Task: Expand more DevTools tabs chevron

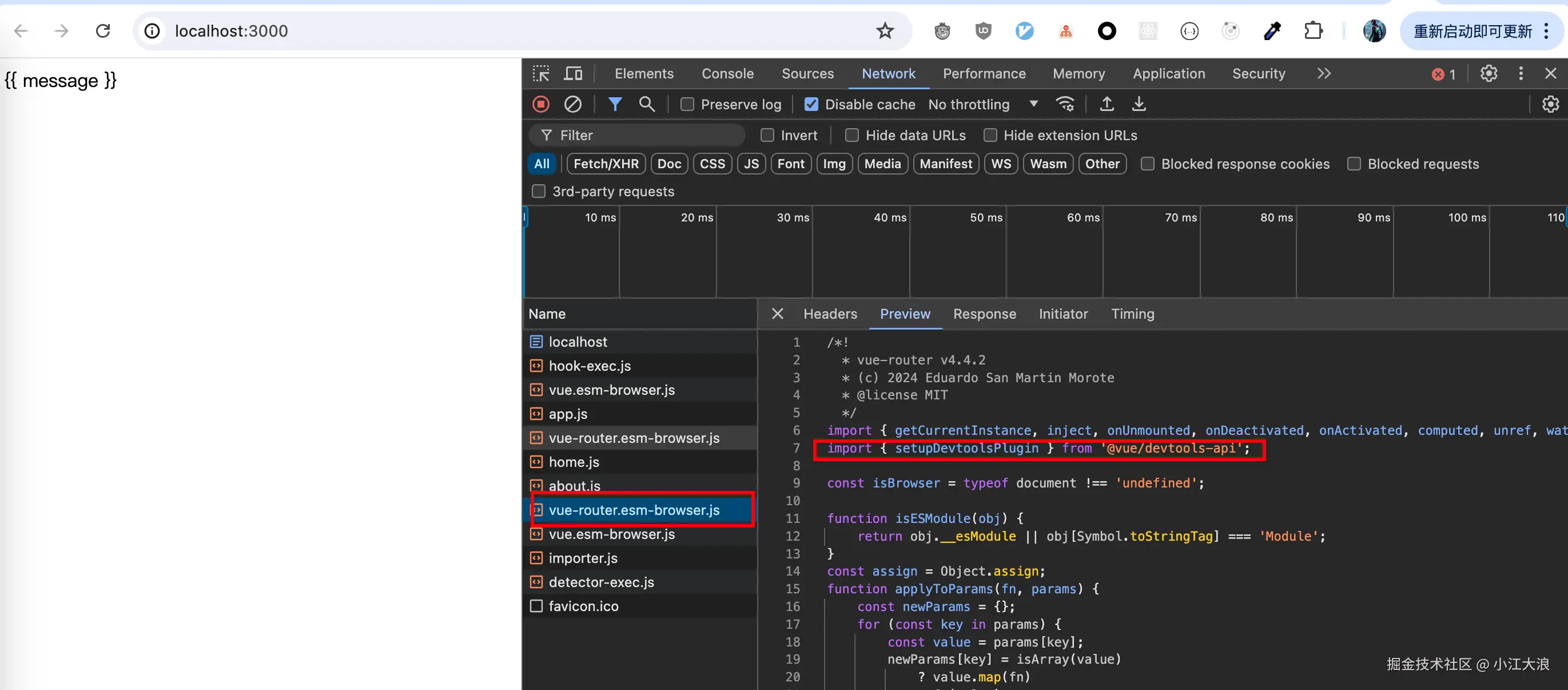Action: tap(1323, 74)
